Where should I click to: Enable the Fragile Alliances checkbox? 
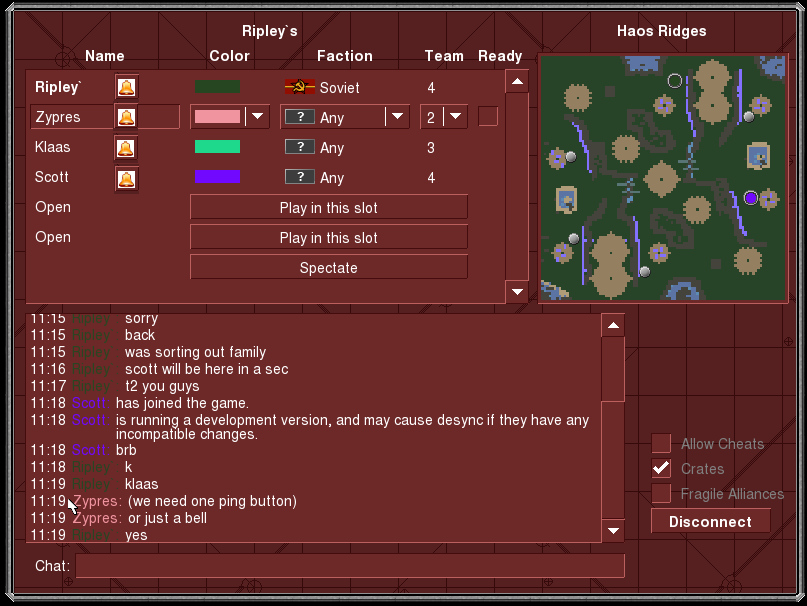click(661, 493)
